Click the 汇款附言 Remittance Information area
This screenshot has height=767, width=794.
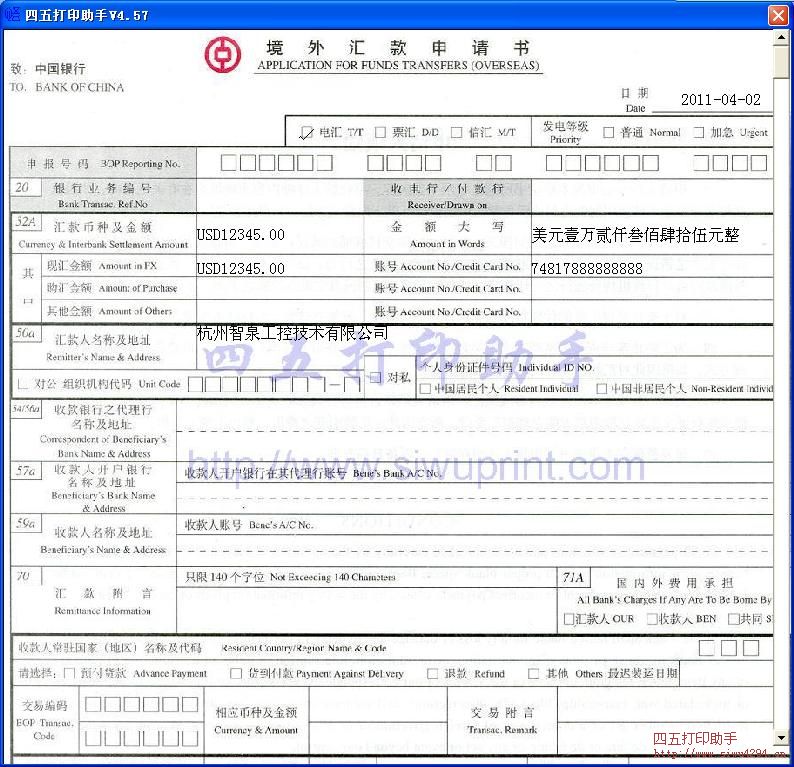[366, 610]
